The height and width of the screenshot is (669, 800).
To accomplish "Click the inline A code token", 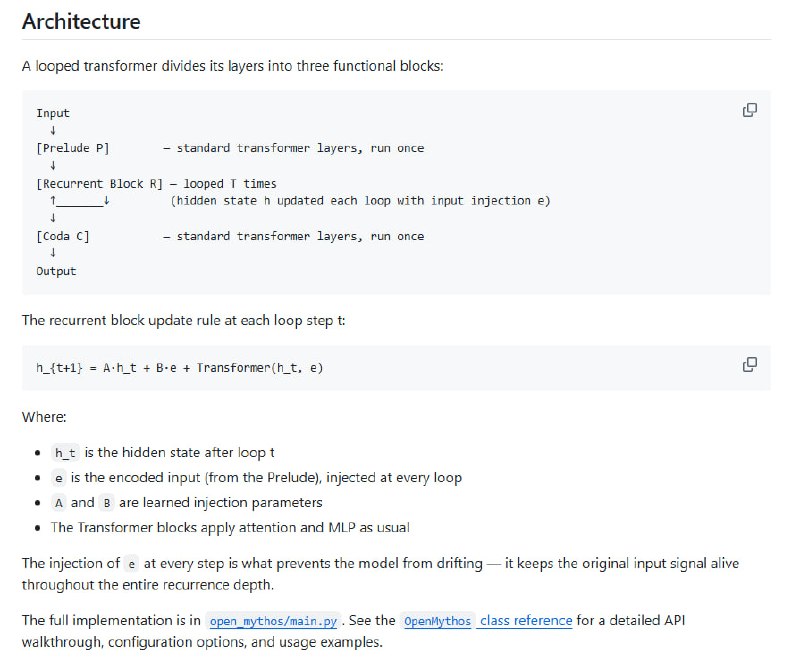I will [x=59, y=503].
